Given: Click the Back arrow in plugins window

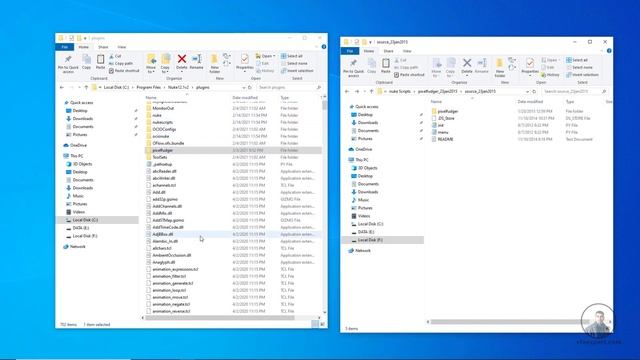Looking at the screenshot, I should pos(62,87).
